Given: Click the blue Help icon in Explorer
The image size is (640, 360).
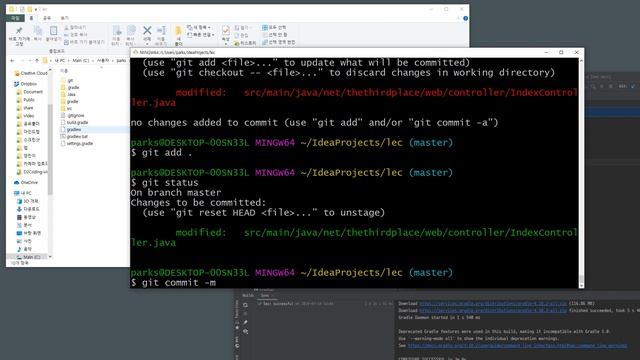Looking at the screenshot, I should 465,18.
